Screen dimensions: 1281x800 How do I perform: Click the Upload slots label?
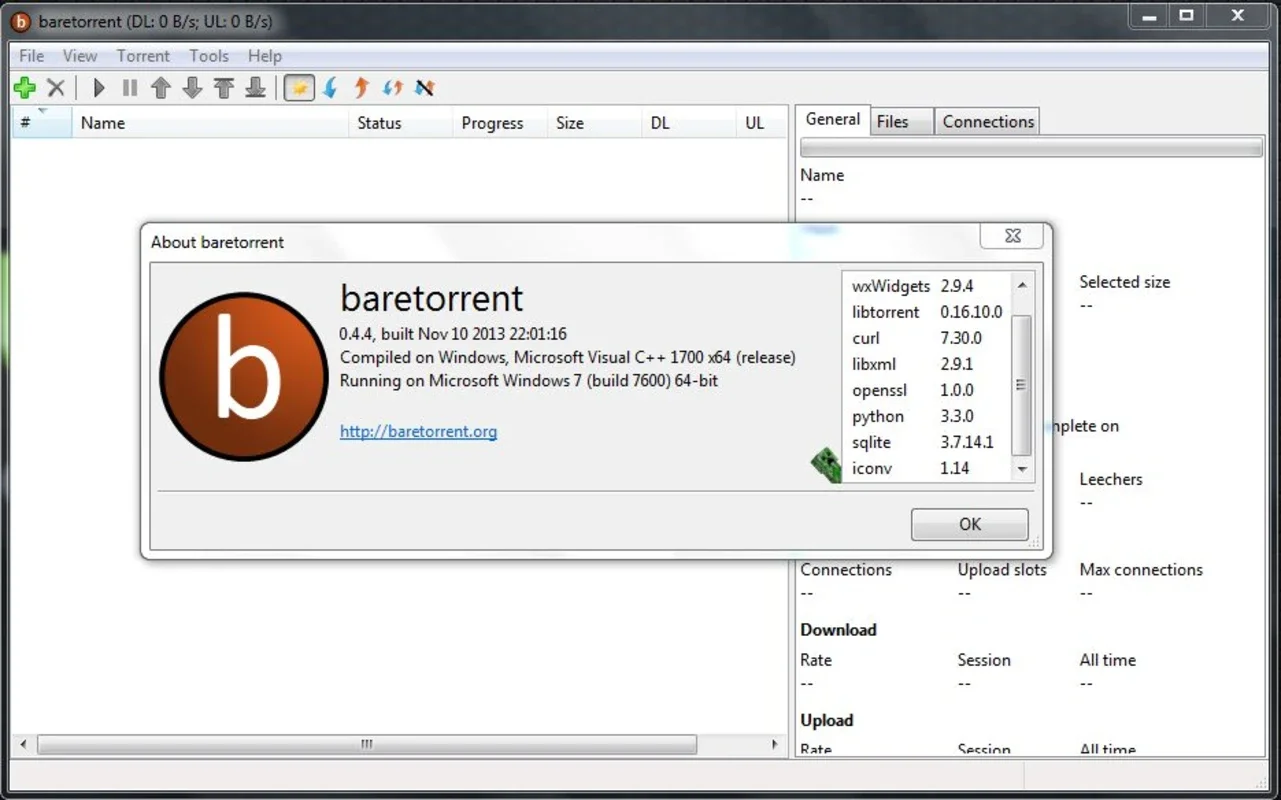tap(1002, 570)
